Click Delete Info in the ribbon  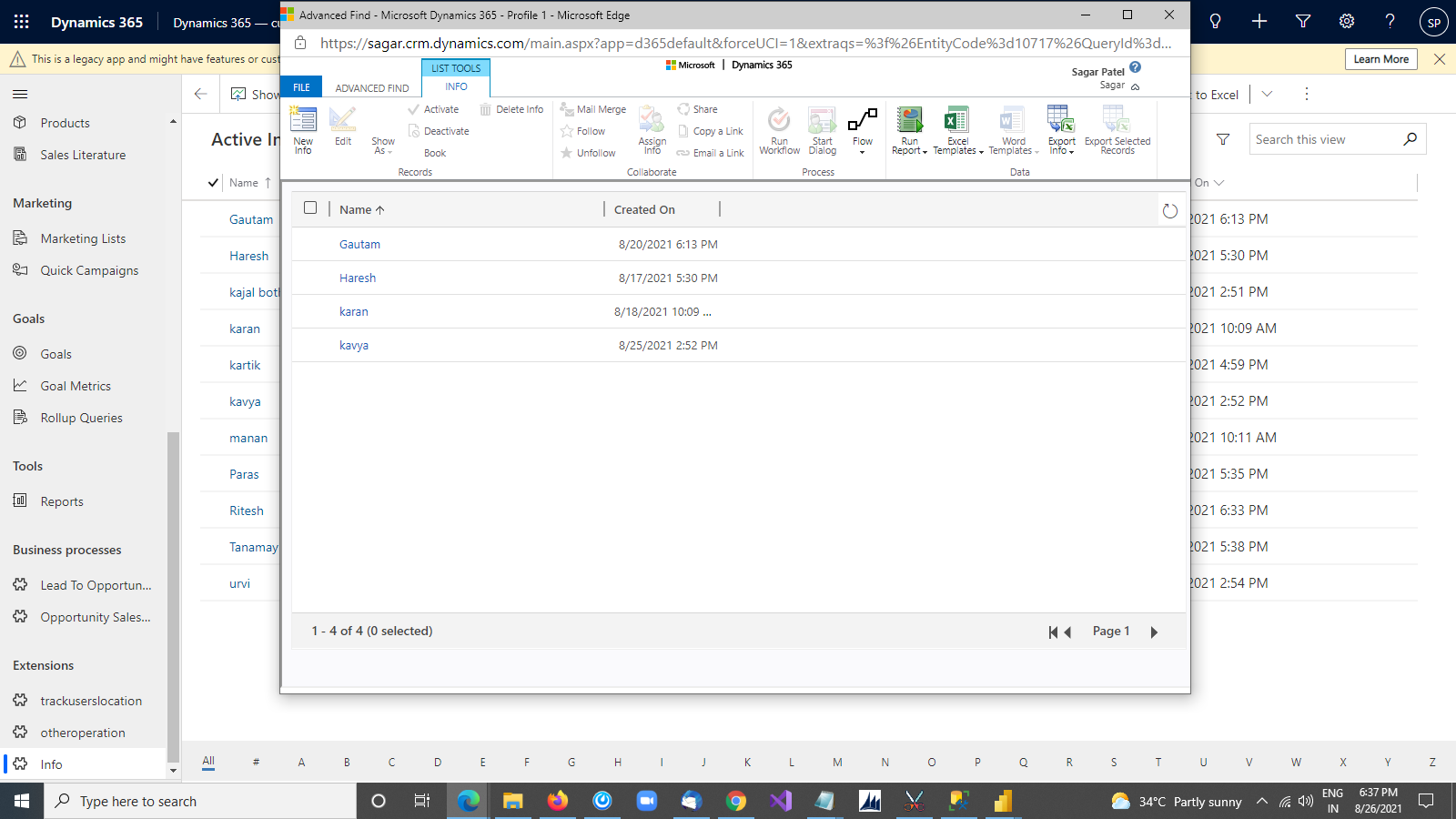(511, 109)
